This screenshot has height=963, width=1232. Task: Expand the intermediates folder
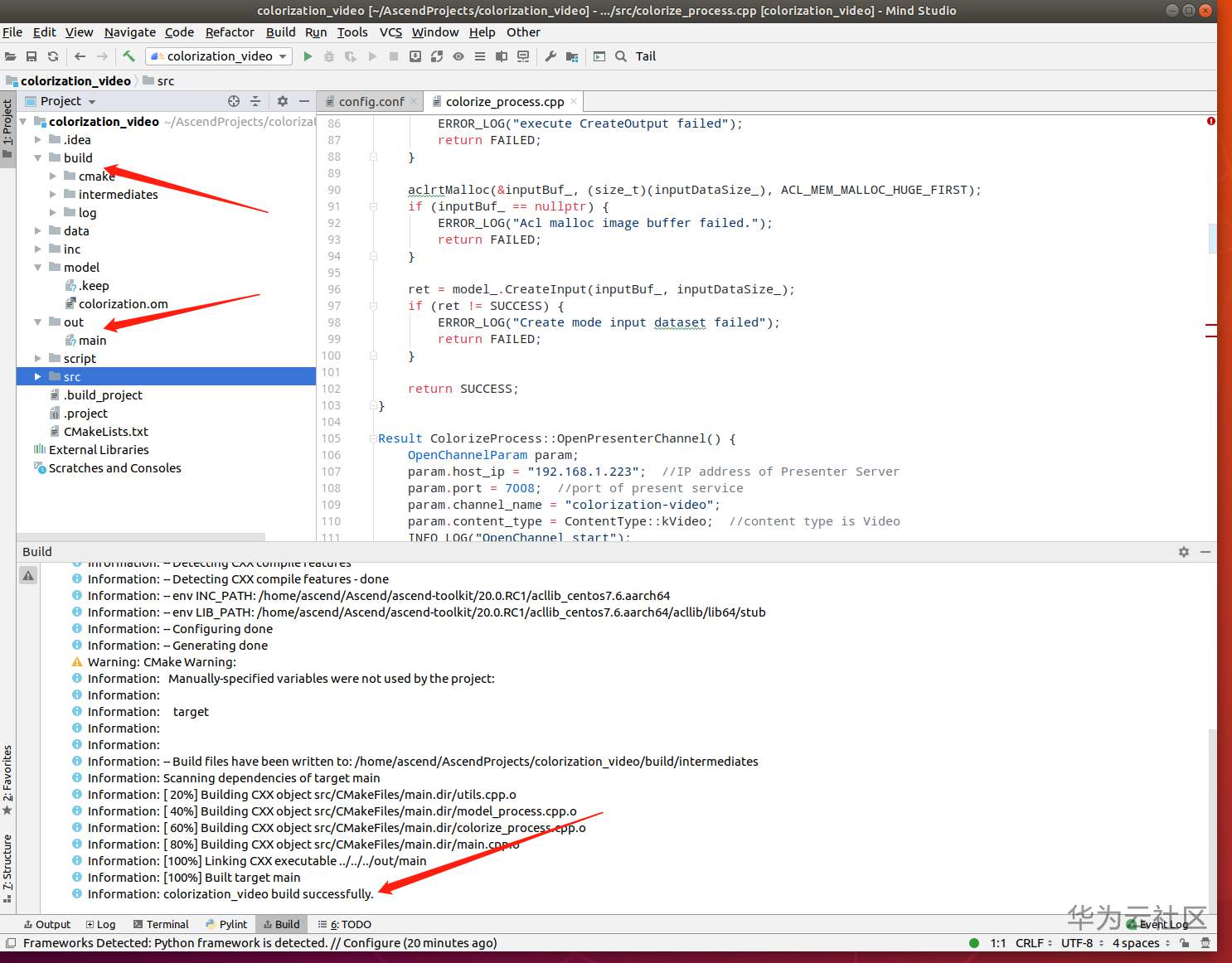pos(53,195)
